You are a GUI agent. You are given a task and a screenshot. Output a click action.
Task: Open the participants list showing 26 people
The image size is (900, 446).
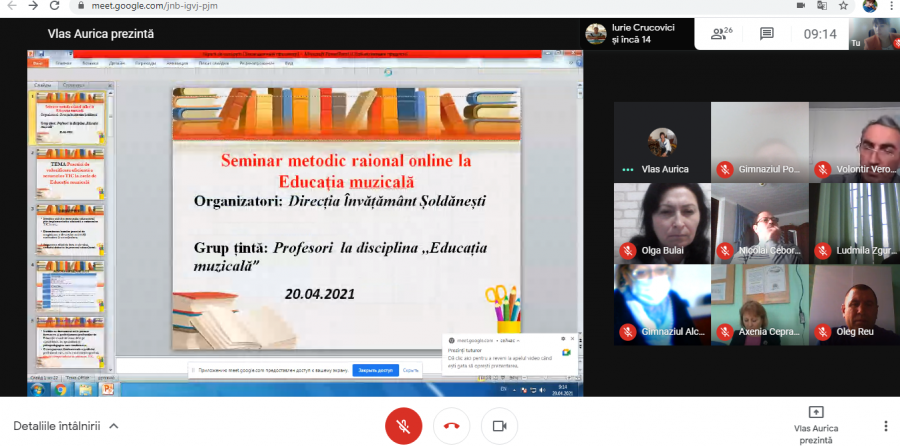[x=721, y=33]
